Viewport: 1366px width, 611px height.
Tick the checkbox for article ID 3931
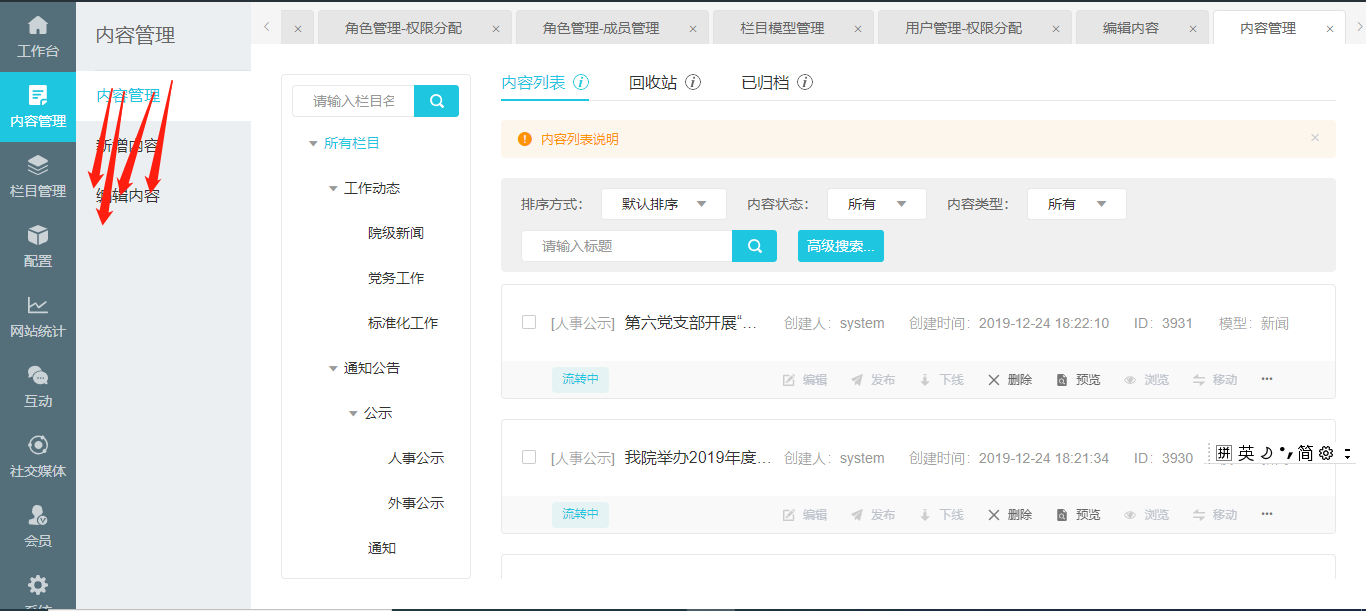[529, 322]
